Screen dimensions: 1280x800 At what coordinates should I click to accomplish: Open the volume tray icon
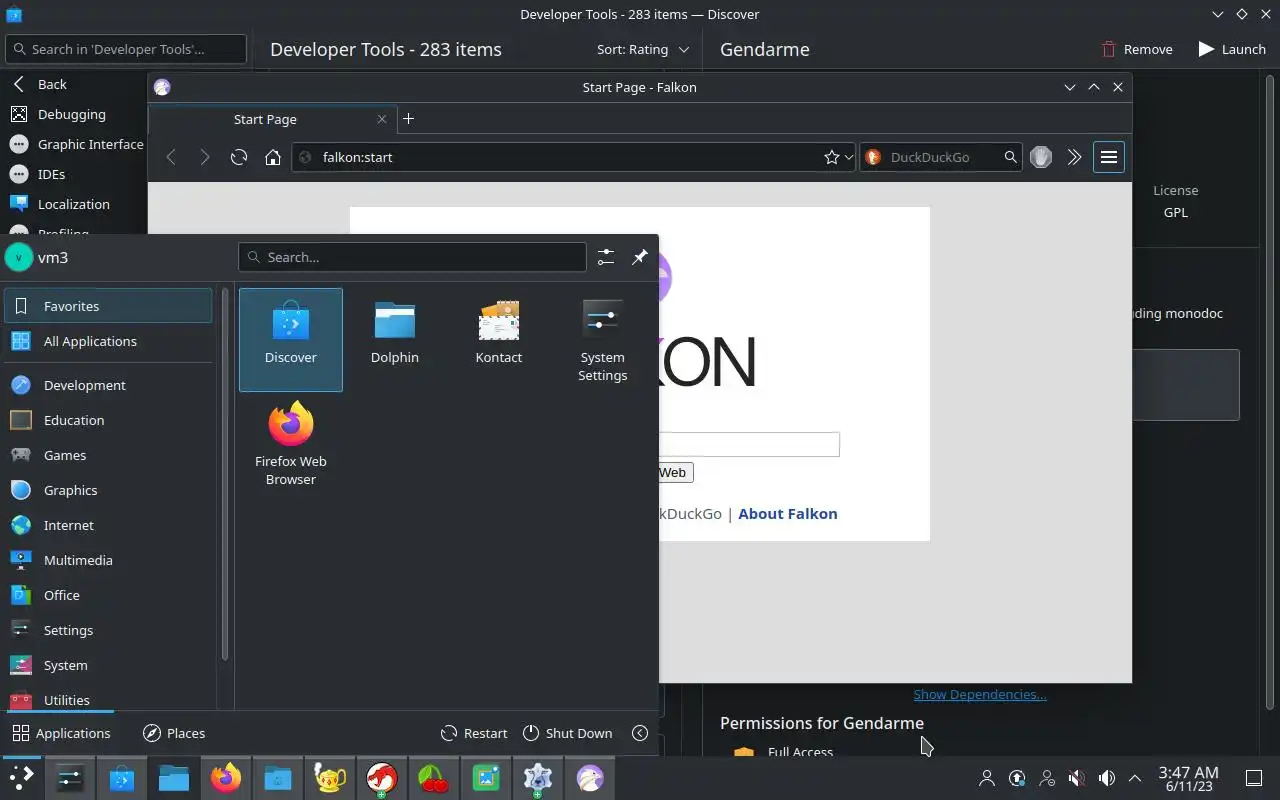click(1106, 778)
